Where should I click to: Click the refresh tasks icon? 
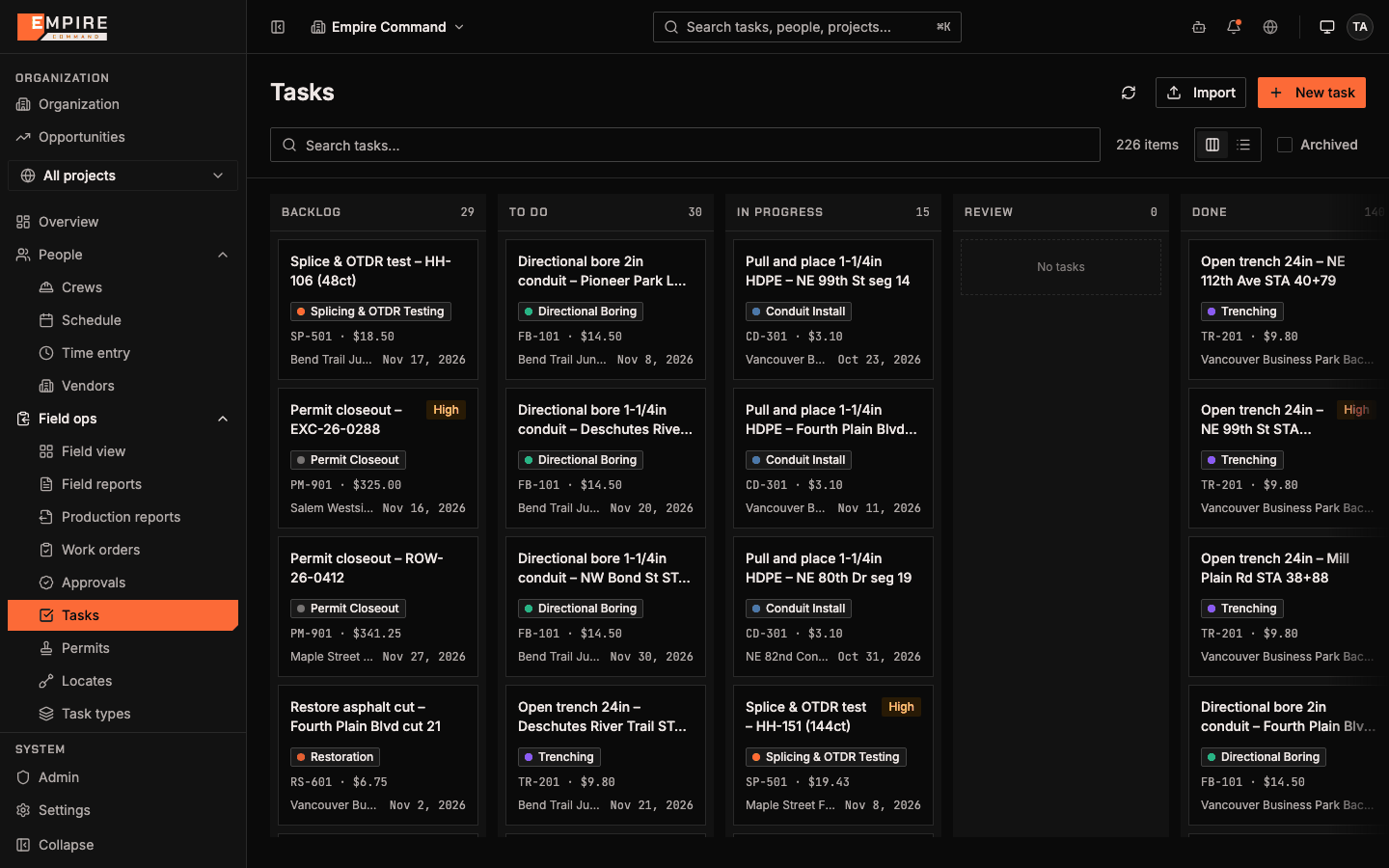coord(1129,93)
